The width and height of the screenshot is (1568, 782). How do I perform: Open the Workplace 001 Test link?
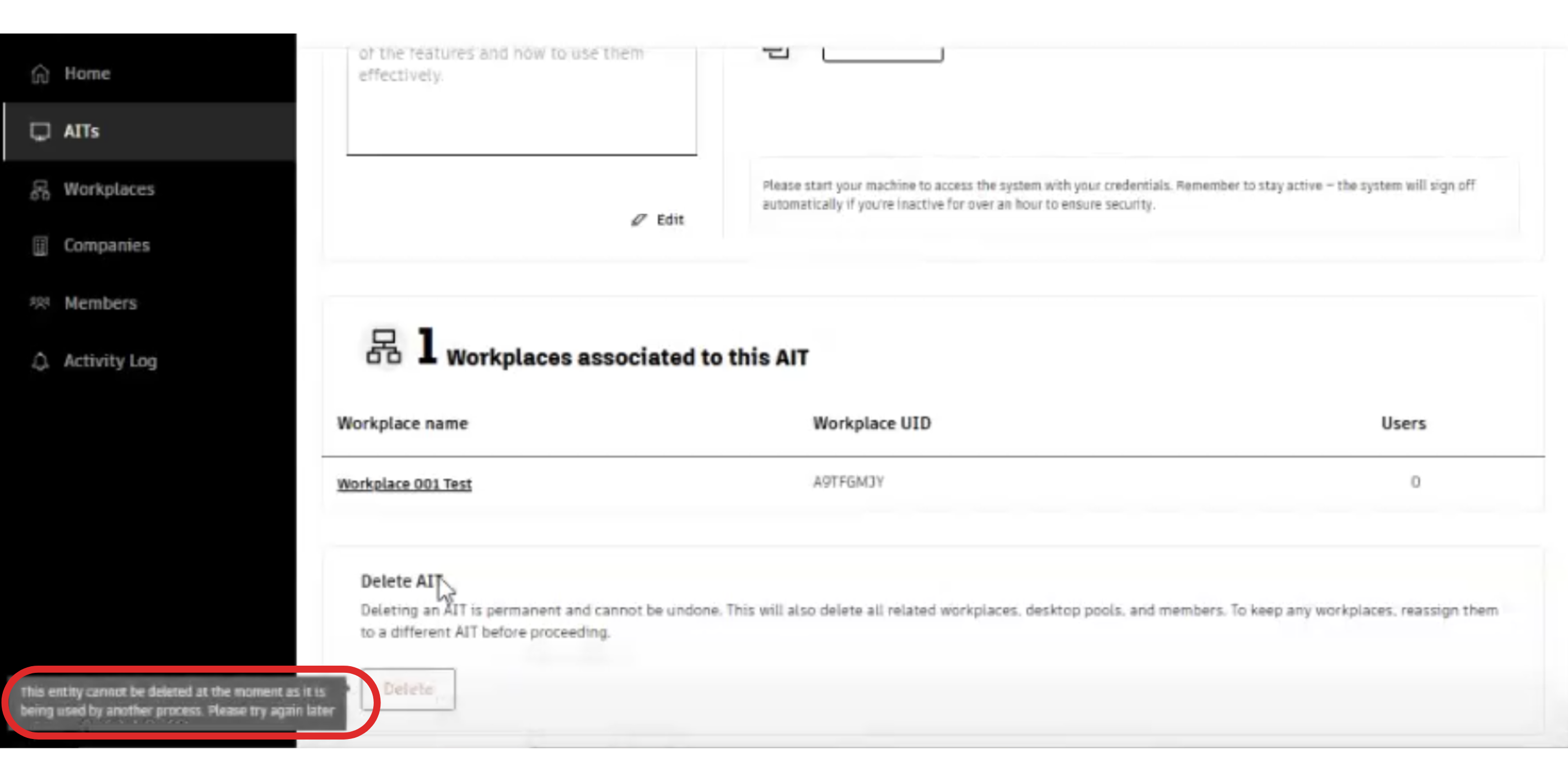click(404, 484)
